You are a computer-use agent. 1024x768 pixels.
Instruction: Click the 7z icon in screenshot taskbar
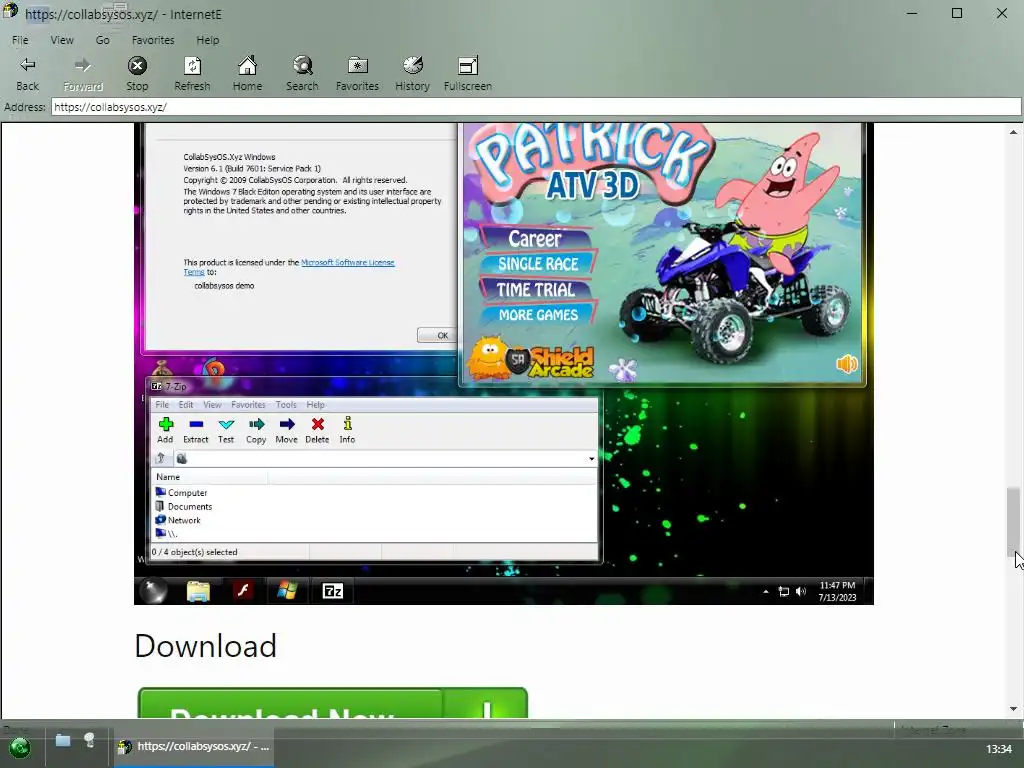click(332, 591)
